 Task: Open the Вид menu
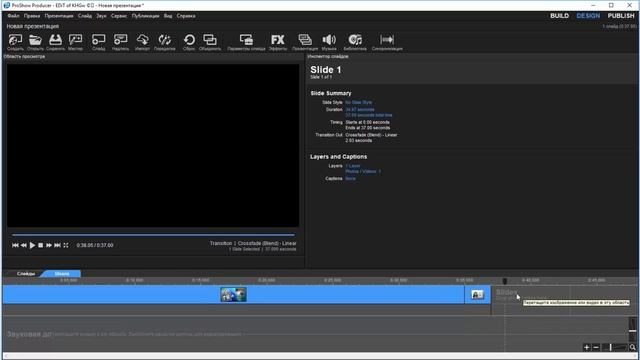(x=168, y=16)
